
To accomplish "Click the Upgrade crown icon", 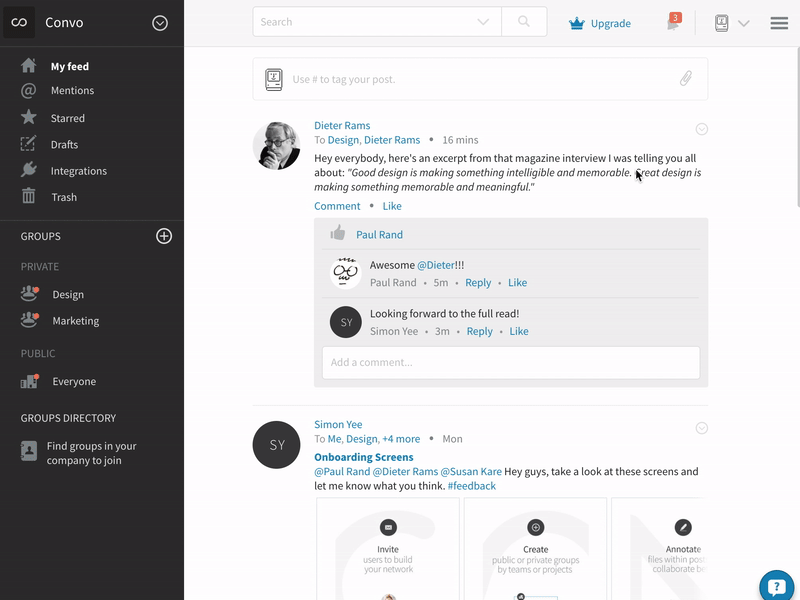I will pos(577,23).
